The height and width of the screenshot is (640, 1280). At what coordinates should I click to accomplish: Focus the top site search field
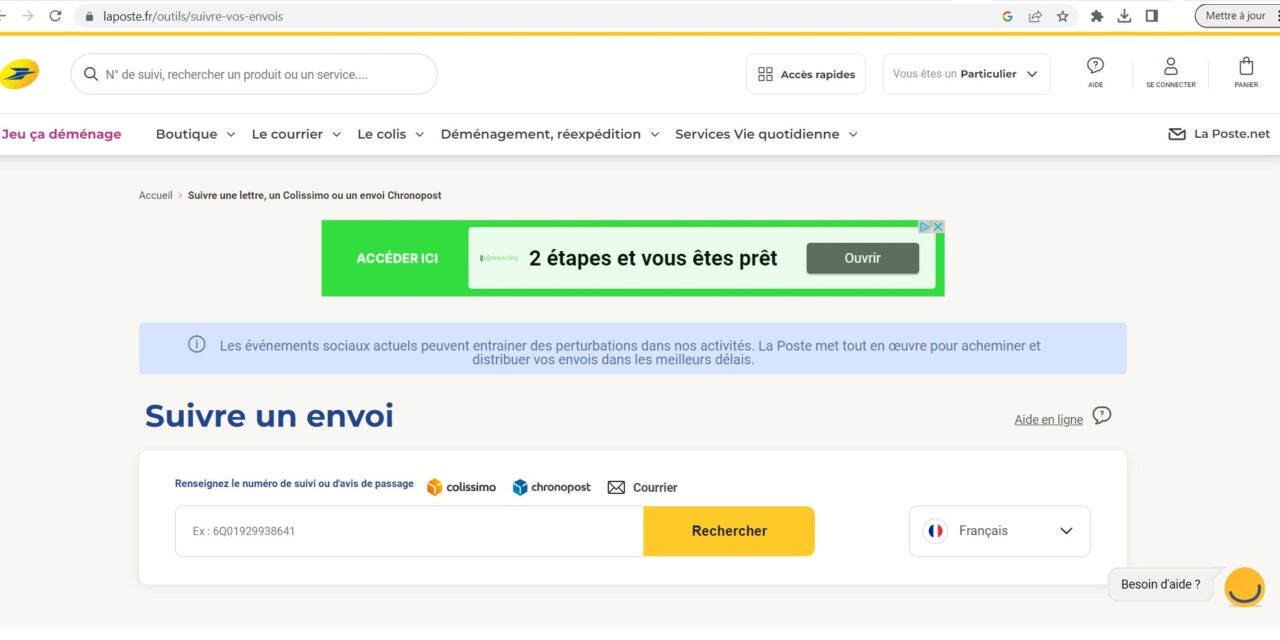click(254, 74)
